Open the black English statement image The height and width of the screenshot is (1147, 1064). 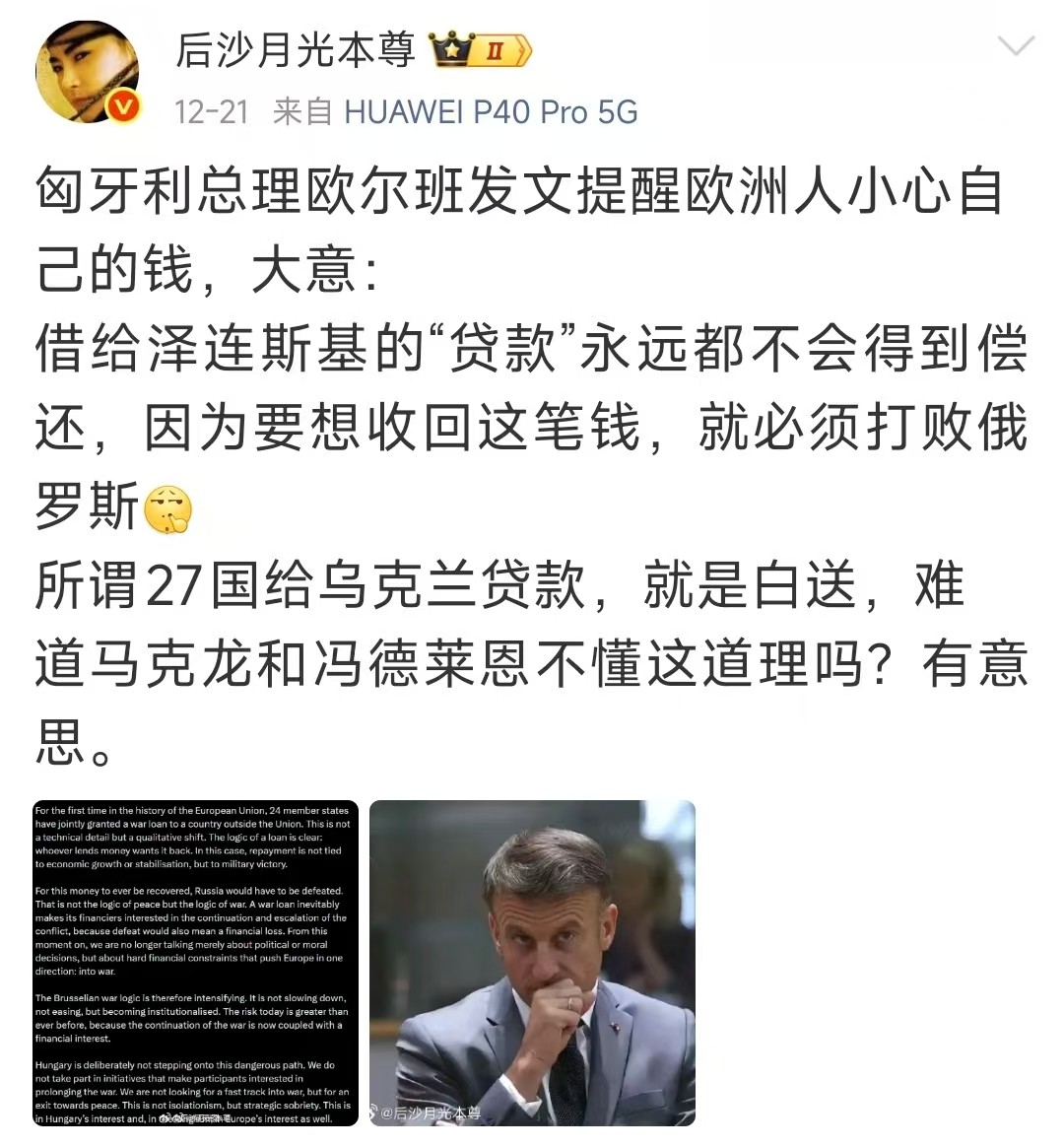coord(195,964)
